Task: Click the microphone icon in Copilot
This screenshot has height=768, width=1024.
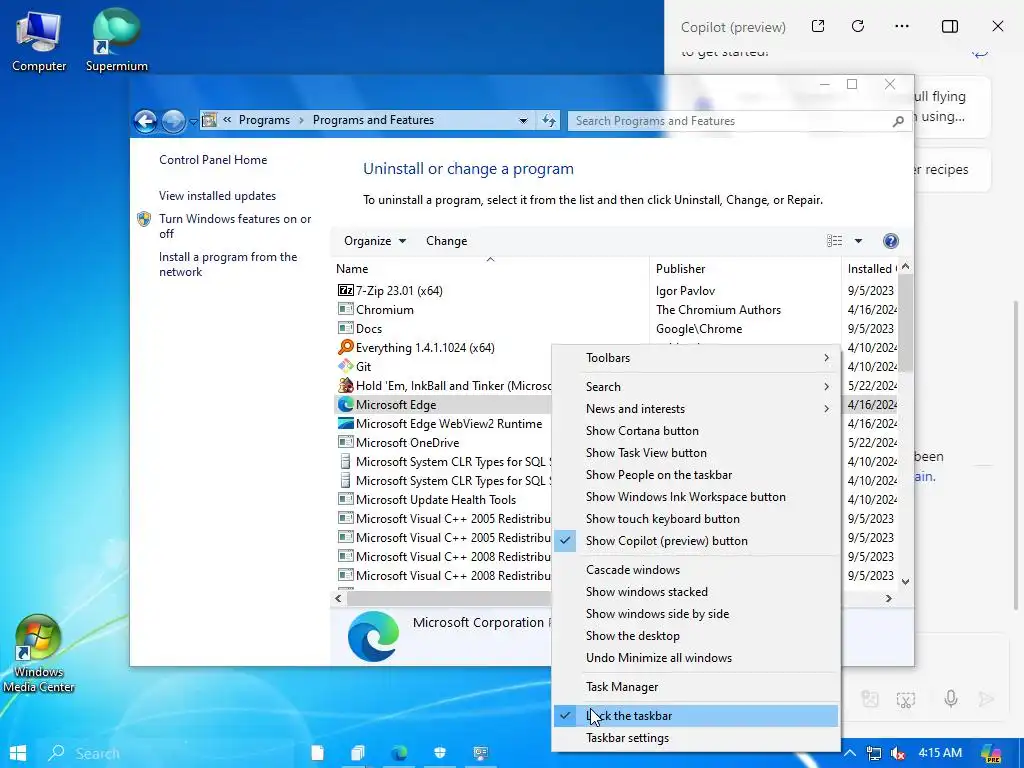Action: point(951,699)
